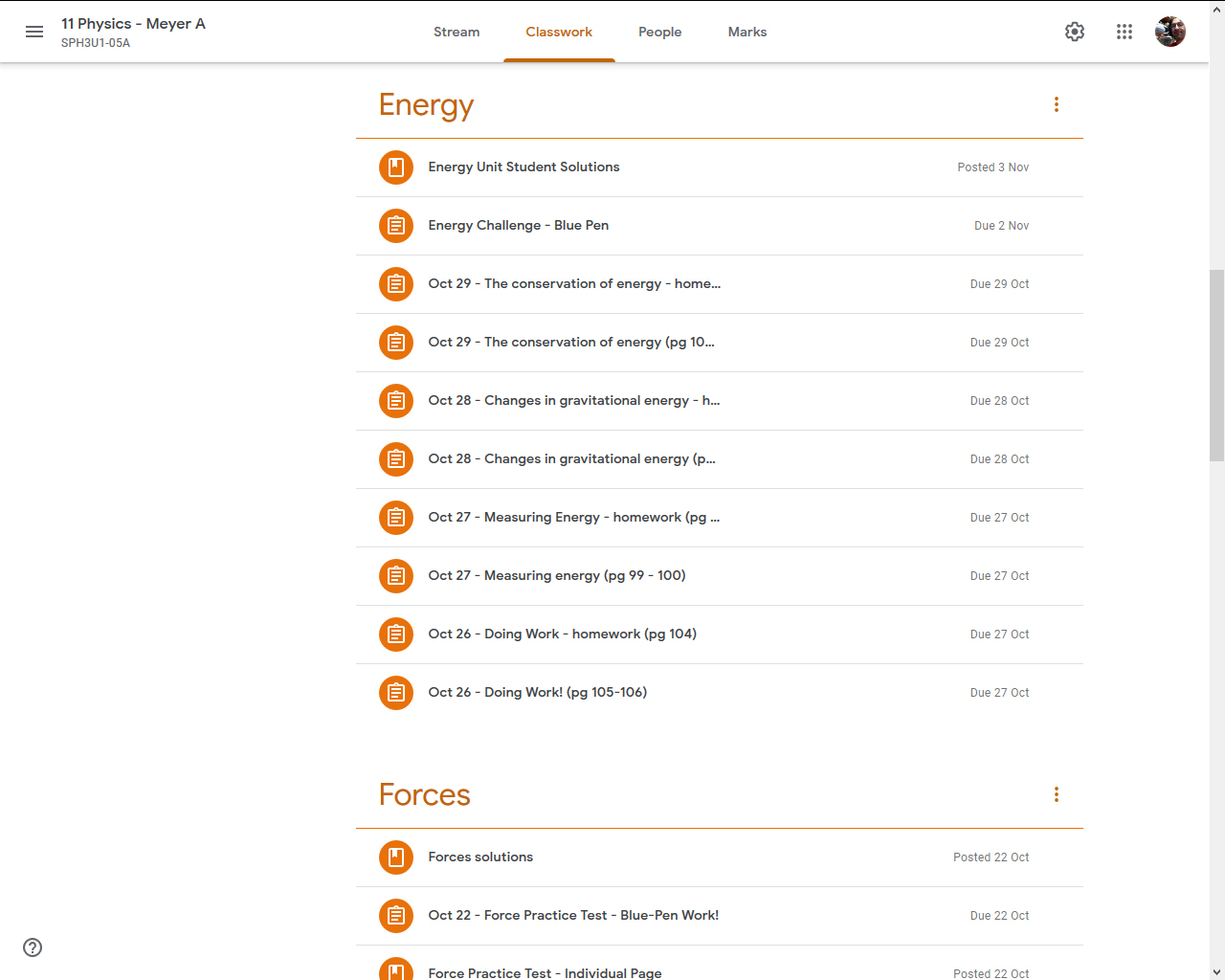Click assignment icon for Oct 22 Force Practice Test

tap(396, 916)
